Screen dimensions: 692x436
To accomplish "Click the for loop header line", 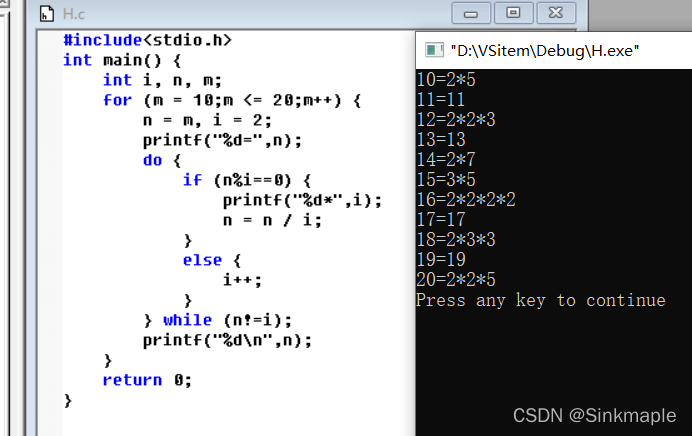I will (x=232, y=100).
